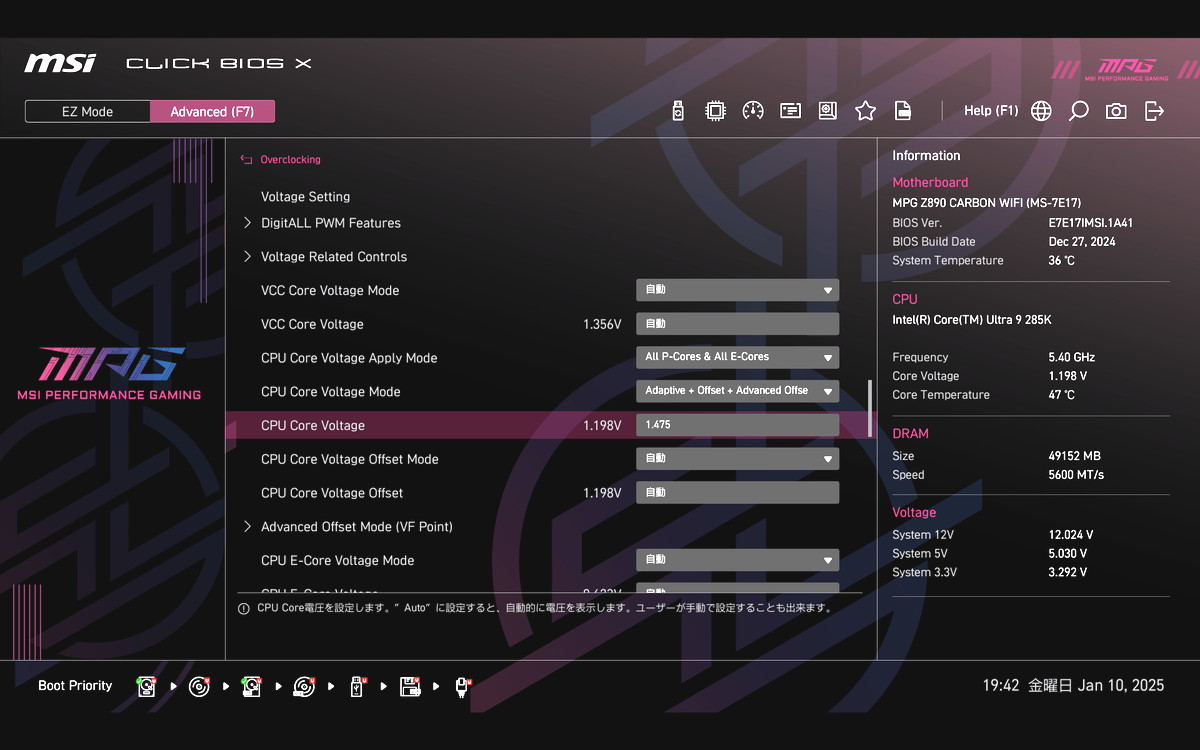Select the network cable boot device icon
This screenshot has width=1200, height=750.
[462, 686]
